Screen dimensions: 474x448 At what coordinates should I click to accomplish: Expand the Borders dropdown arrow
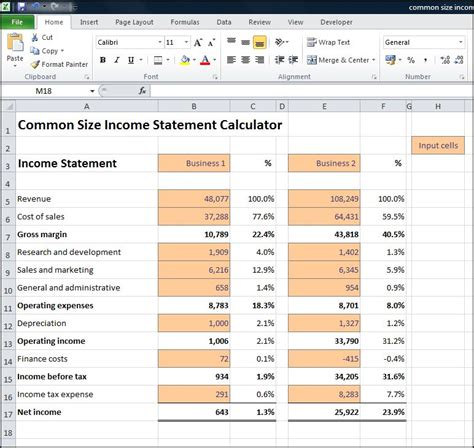click(x=168, y=60)
